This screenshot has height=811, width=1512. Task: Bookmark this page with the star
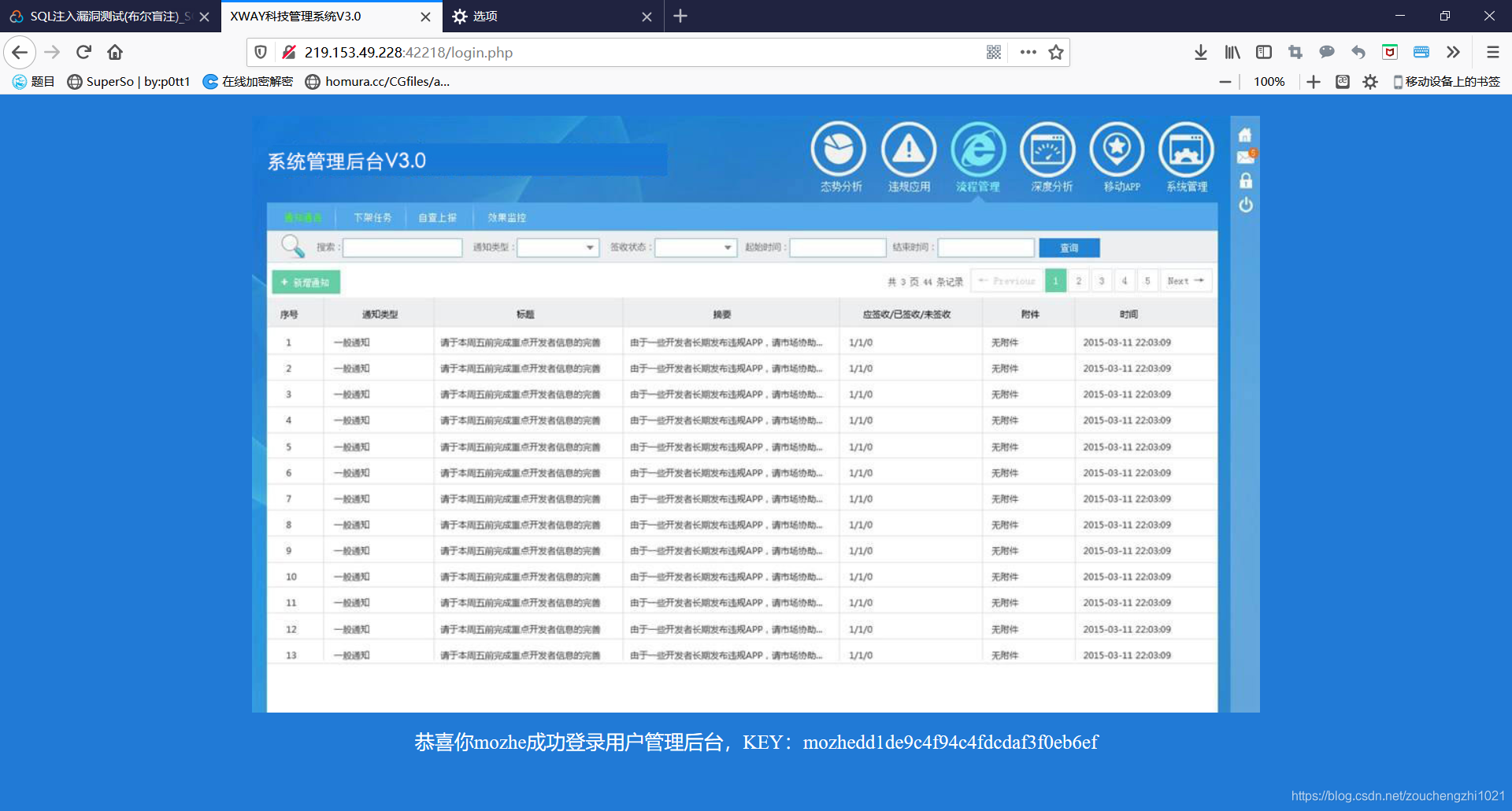coord(1056,52)
